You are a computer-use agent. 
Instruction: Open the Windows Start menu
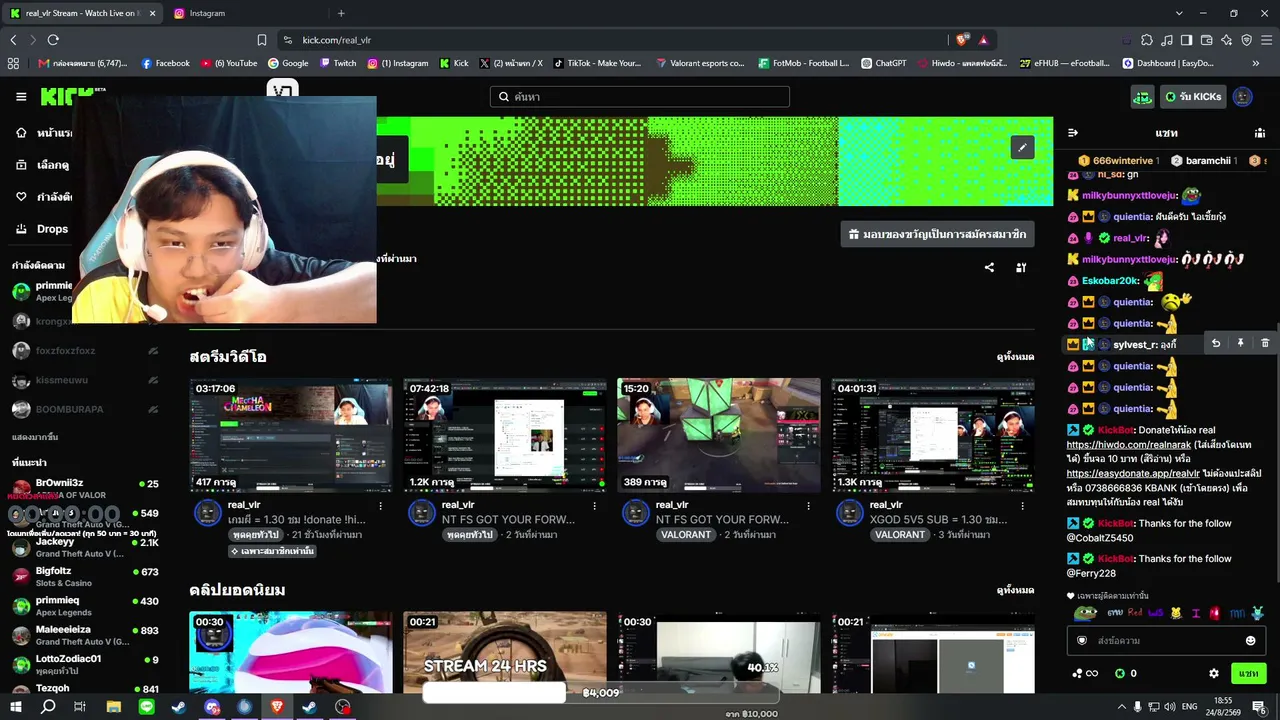click(15, 707)
